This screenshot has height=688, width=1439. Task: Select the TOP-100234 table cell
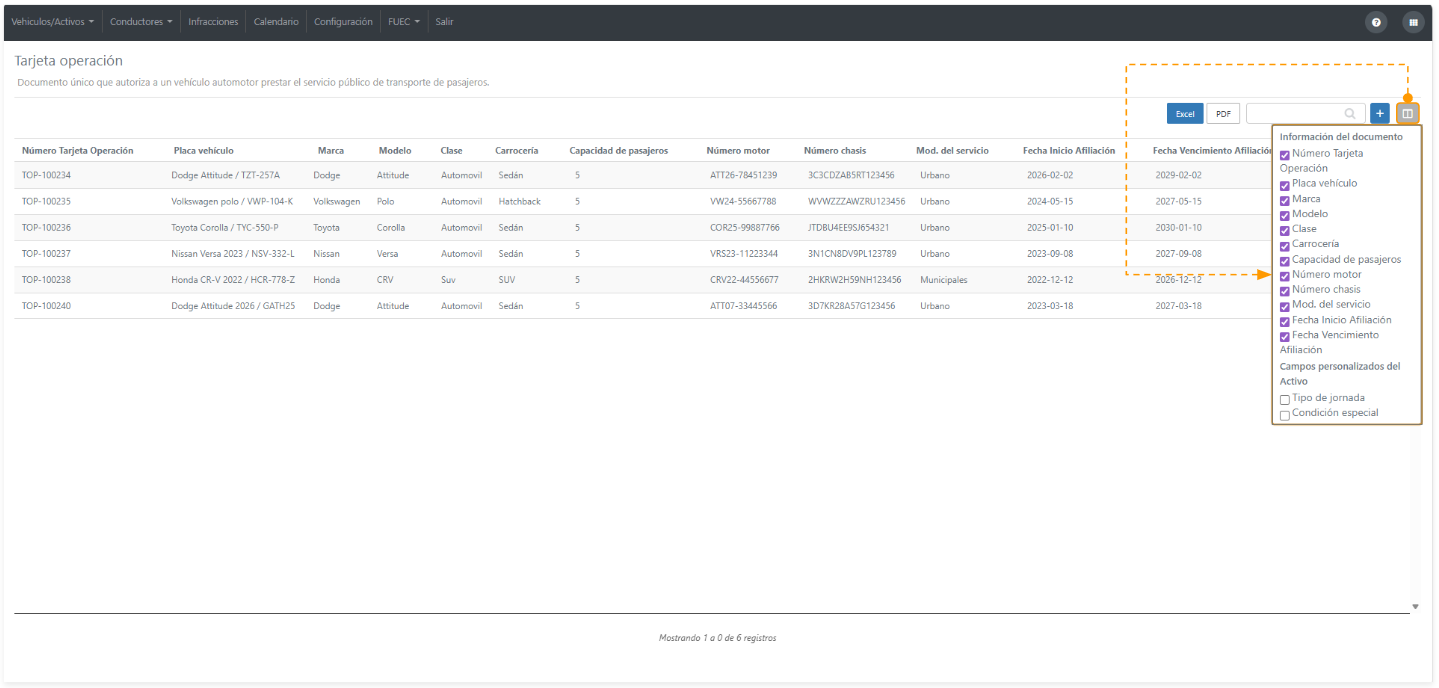(x=46, y=175)
